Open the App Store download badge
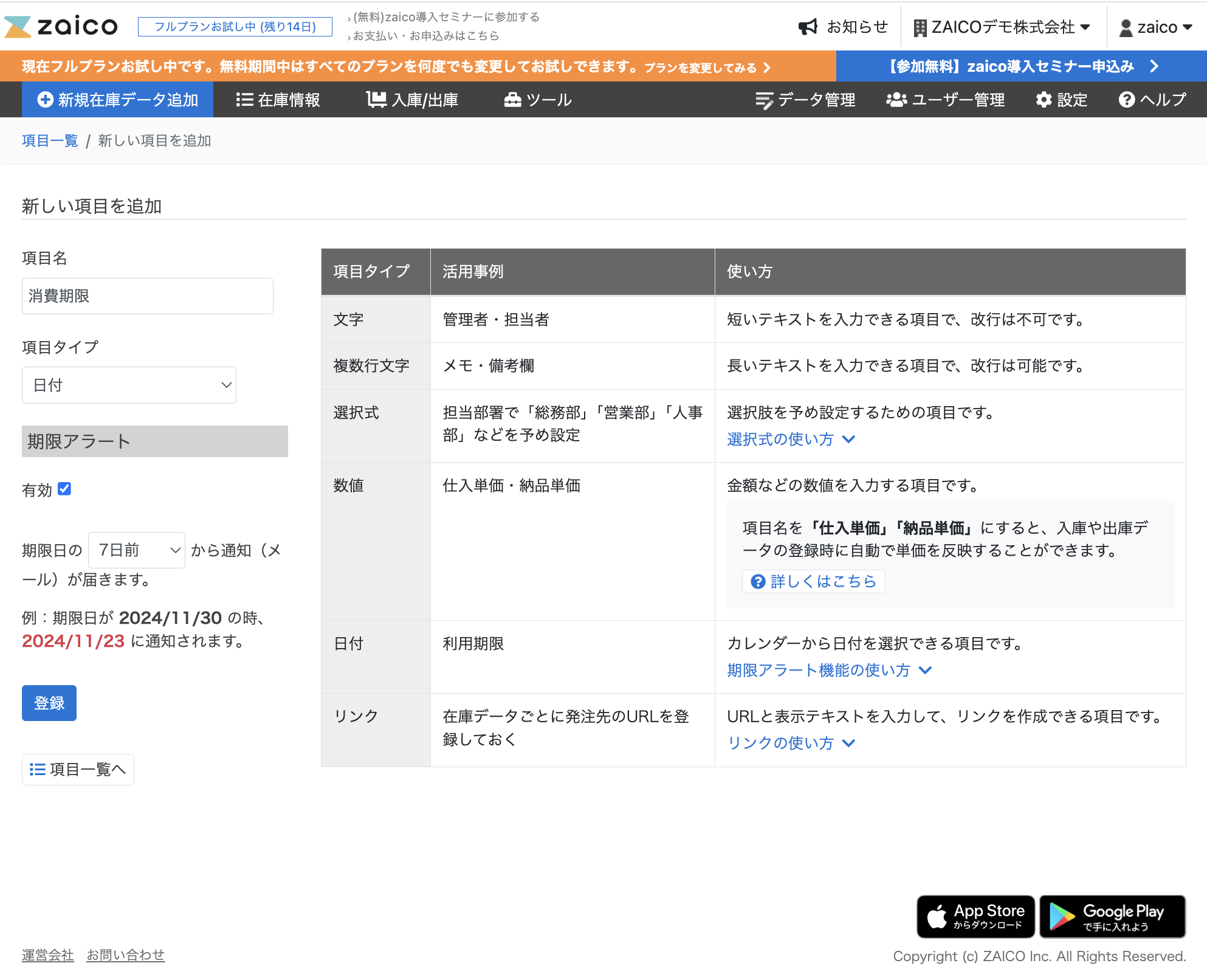The image size is (1207, 980). (976, 917)
